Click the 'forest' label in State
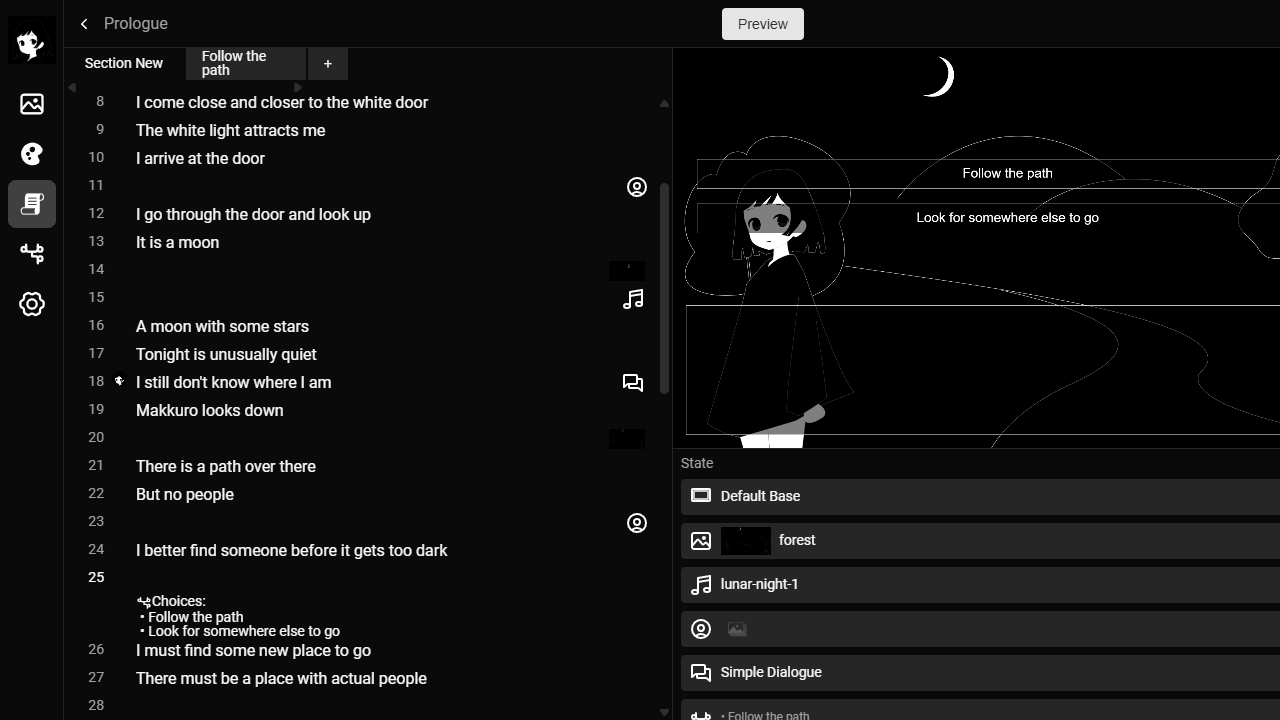Viewport: 1280px width, 720px height. pyautogui.click(x=797, y=540)
